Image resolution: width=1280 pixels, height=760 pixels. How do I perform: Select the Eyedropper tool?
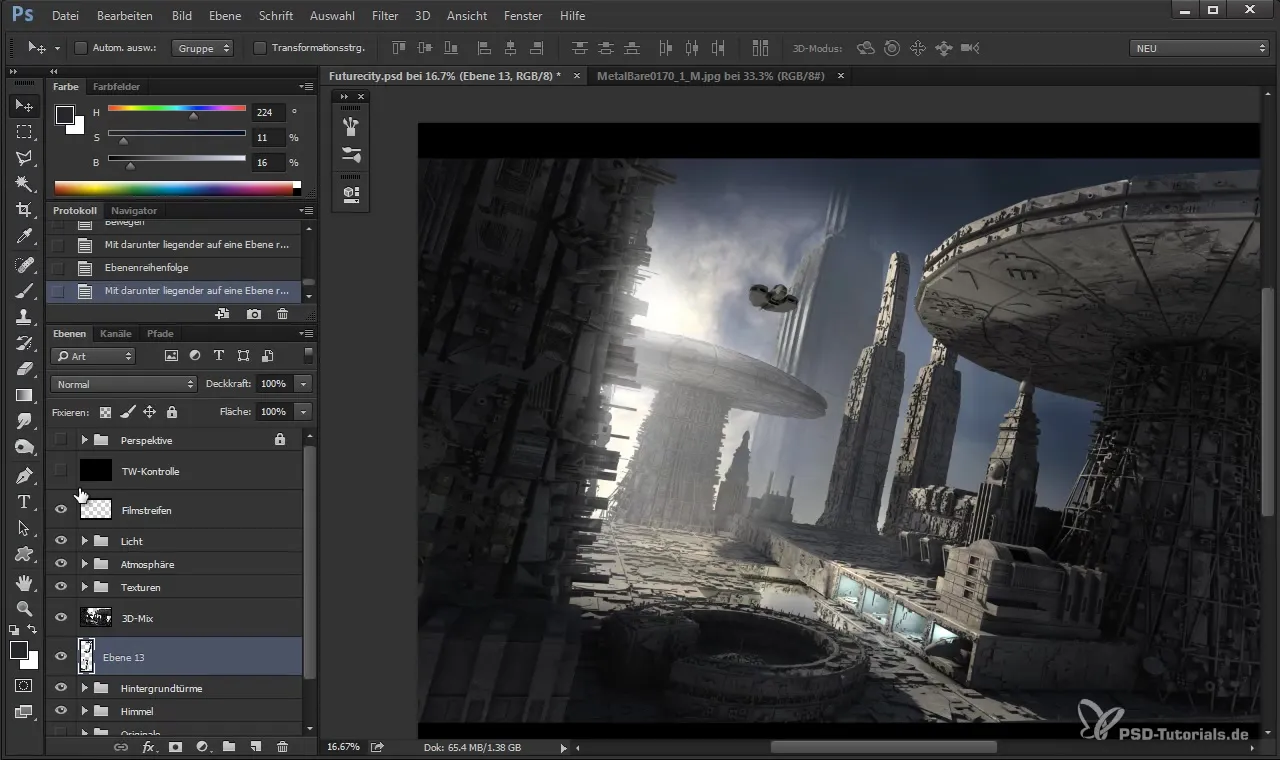(x=24, y=236)
